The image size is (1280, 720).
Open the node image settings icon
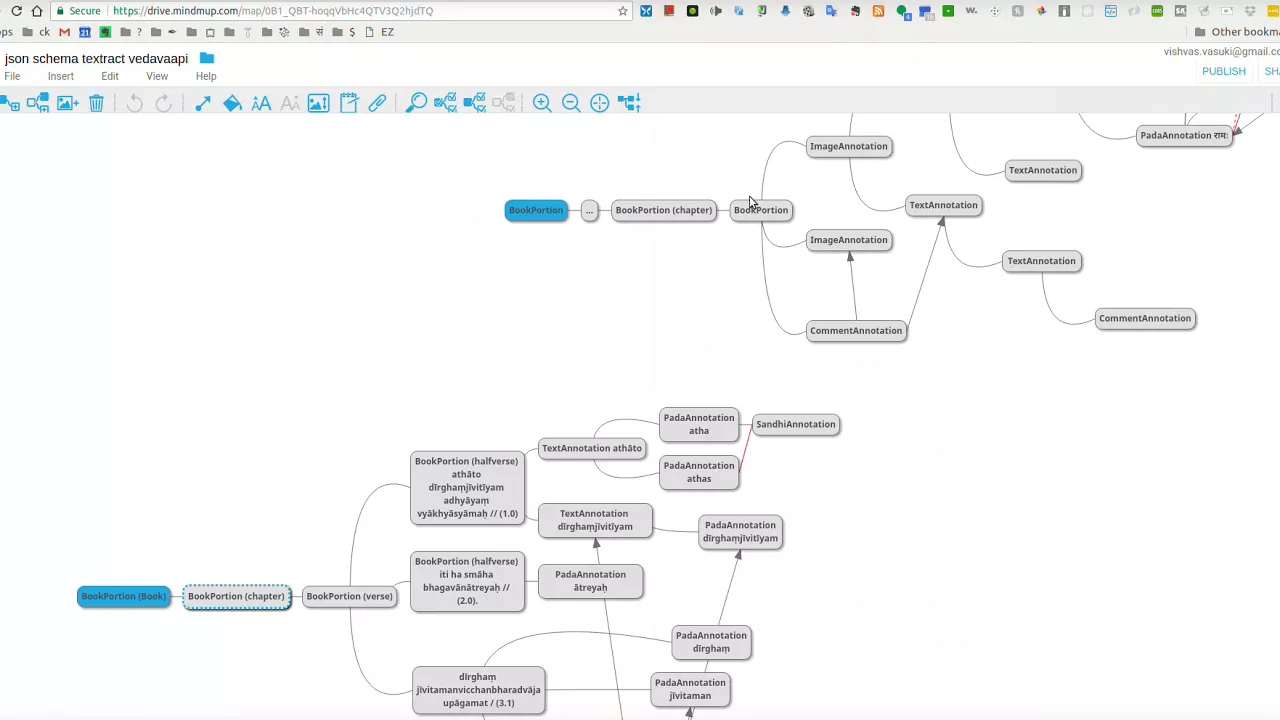(319, 103)
